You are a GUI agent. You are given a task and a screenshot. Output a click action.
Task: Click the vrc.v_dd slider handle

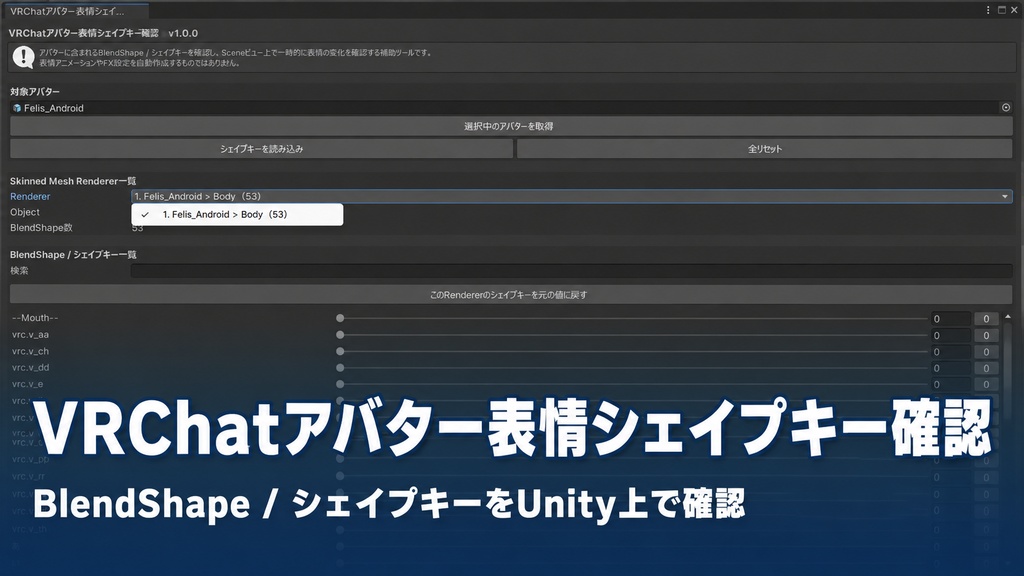(x=340, y=368)
